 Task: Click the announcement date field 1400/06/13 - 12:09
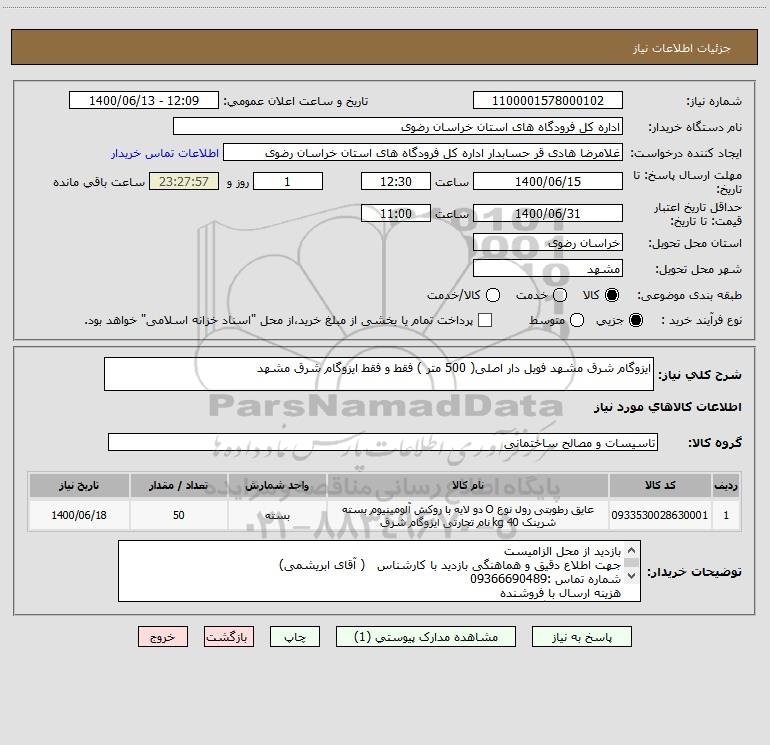144,100
